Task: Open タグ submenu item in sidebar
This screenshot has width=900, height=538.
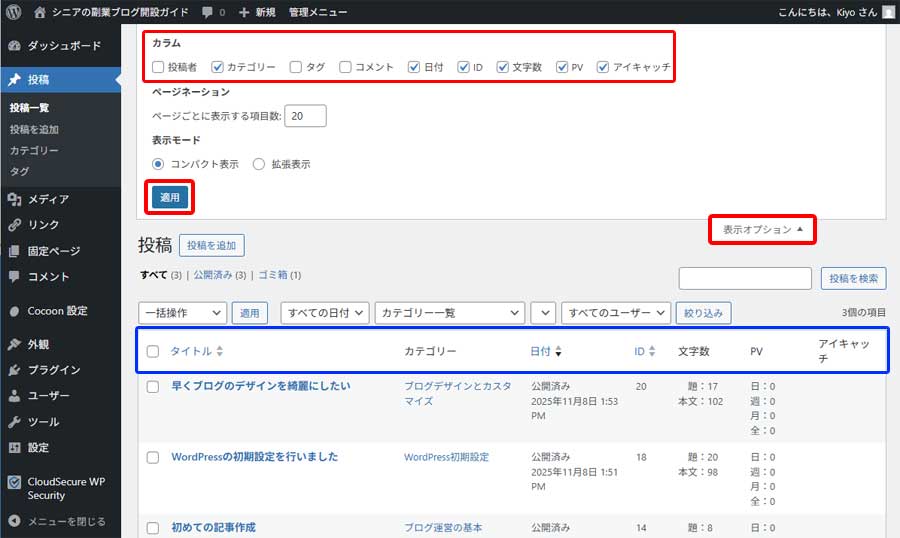Action: (20, 171)
